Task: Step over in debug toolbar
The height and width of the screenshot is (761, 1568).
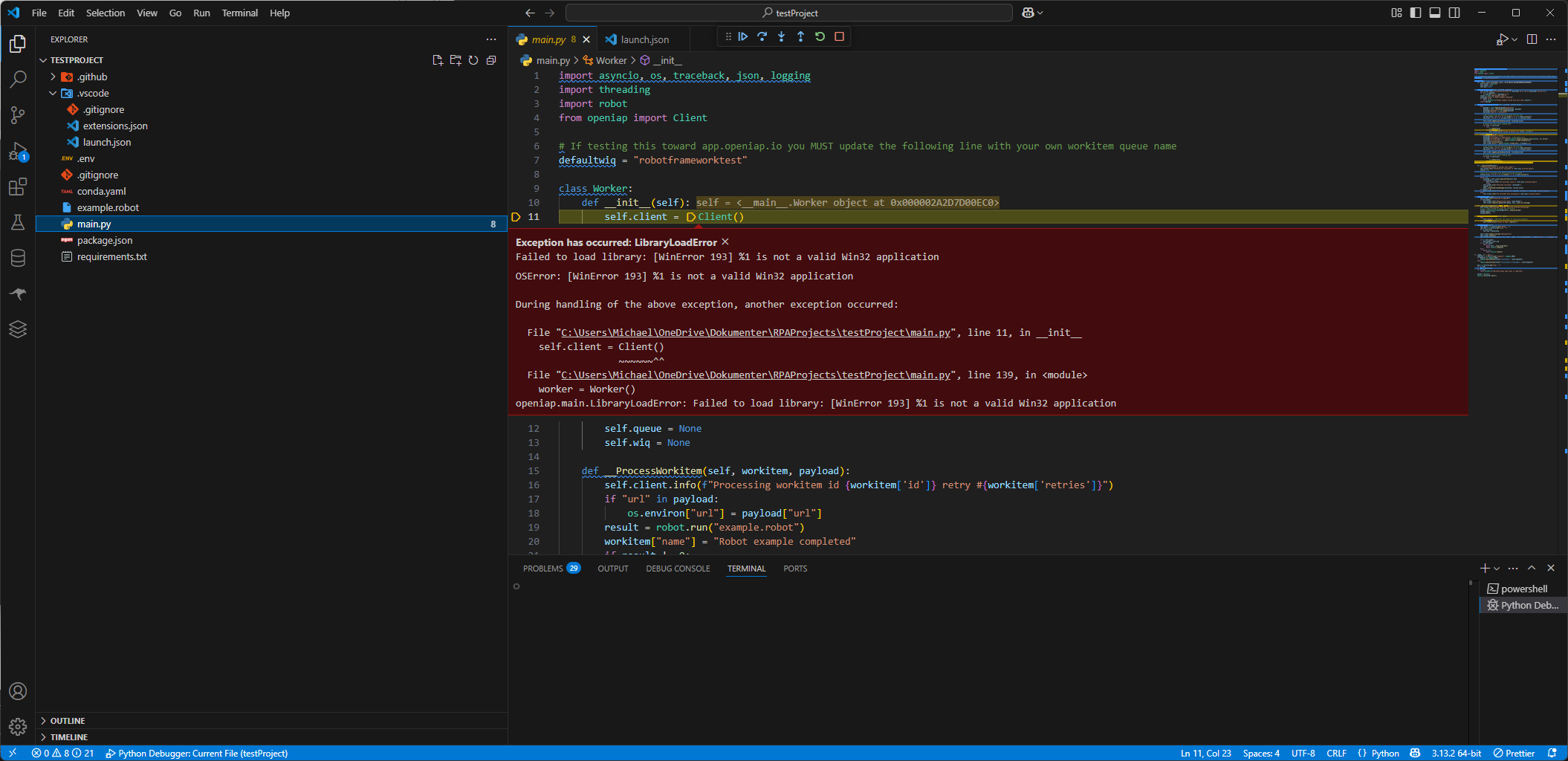Action: click(x=762, y=36)
